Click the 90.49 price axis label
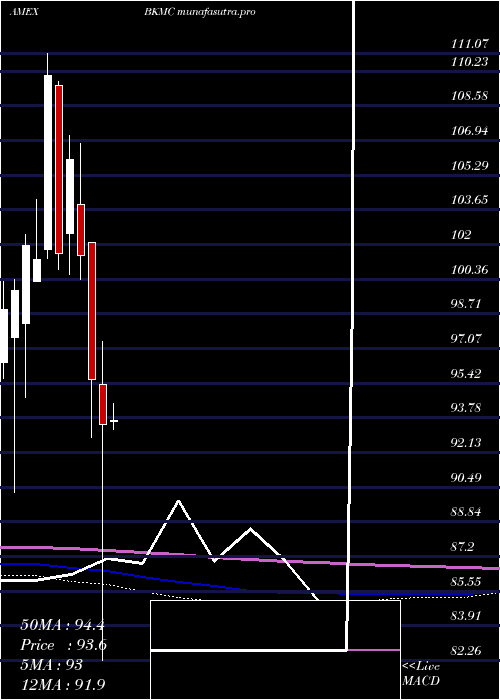 pyautogui.click(x=467, y=477)
